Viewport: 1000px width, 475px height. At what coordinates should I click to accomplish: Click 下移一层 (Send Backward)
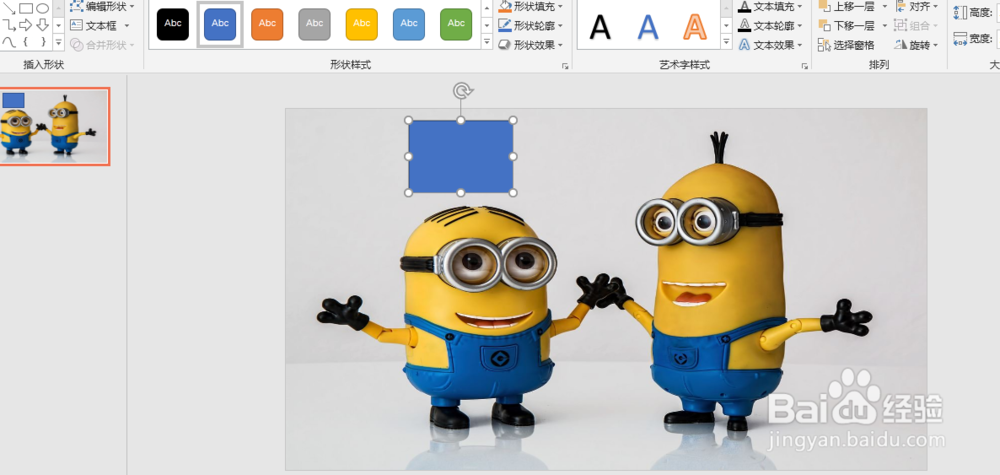[846, 26]
